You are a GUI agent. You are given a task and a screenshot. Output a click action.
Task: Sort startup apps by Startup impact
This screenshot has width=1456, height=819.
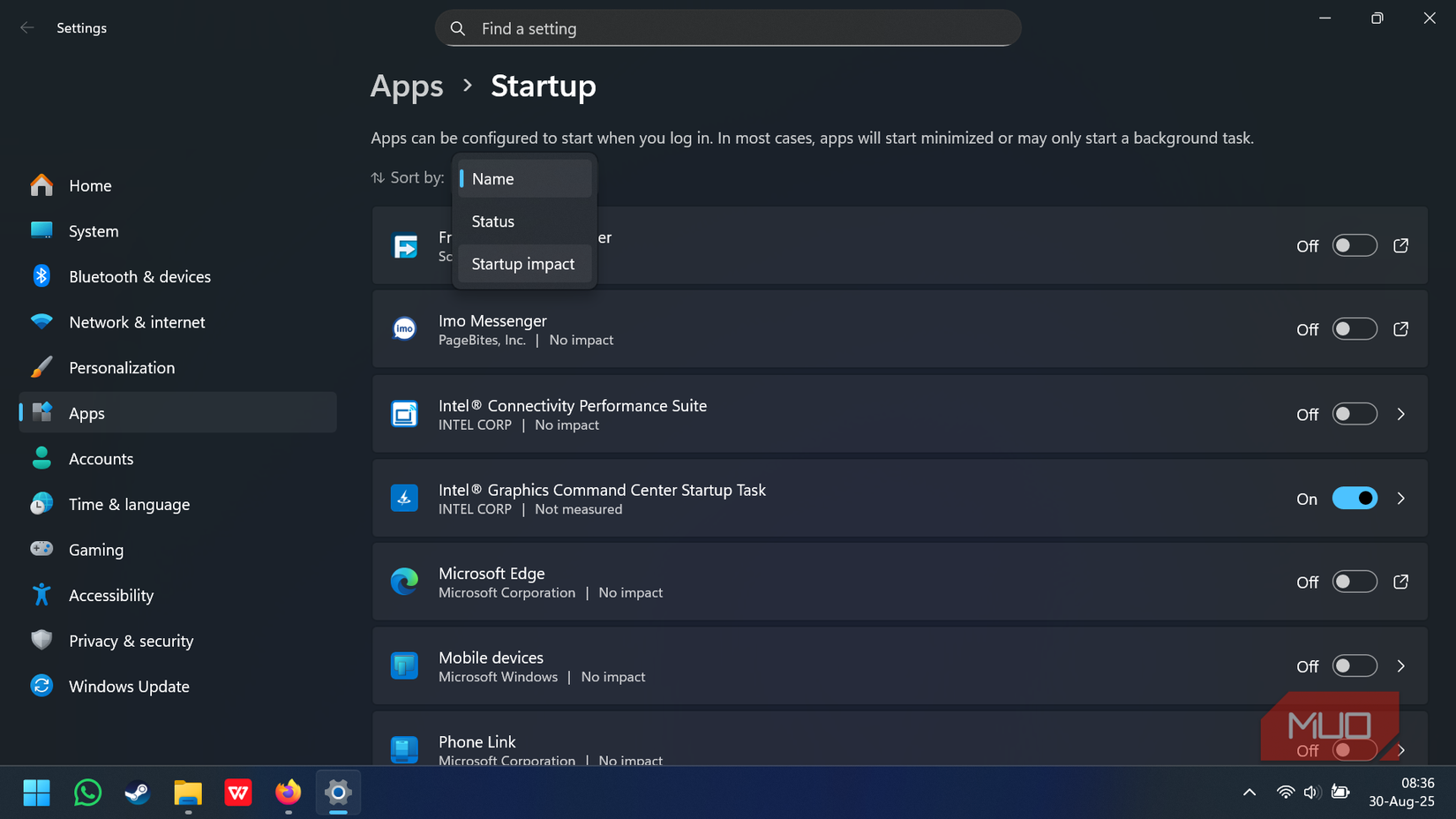(x=523, y=263)
